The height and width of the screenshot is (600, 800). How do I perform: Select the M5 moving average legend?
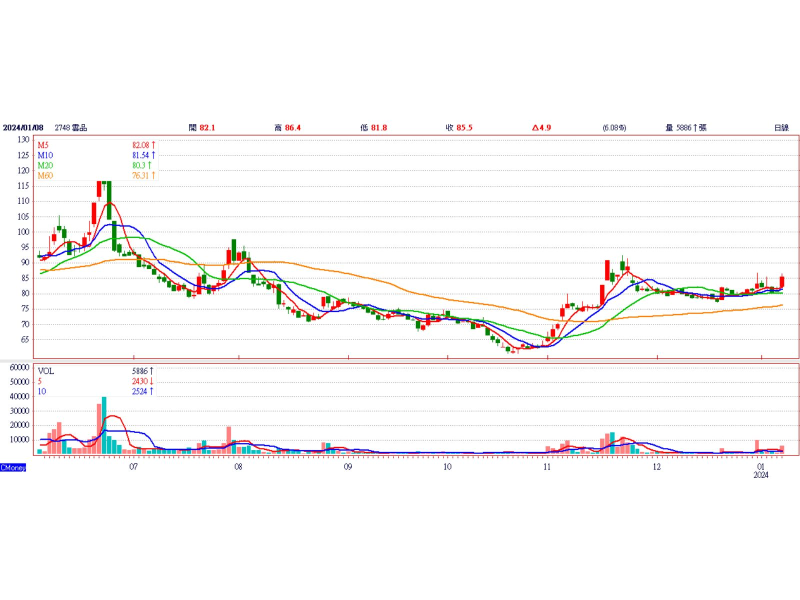pyautogui.click(x=44, y=146)
